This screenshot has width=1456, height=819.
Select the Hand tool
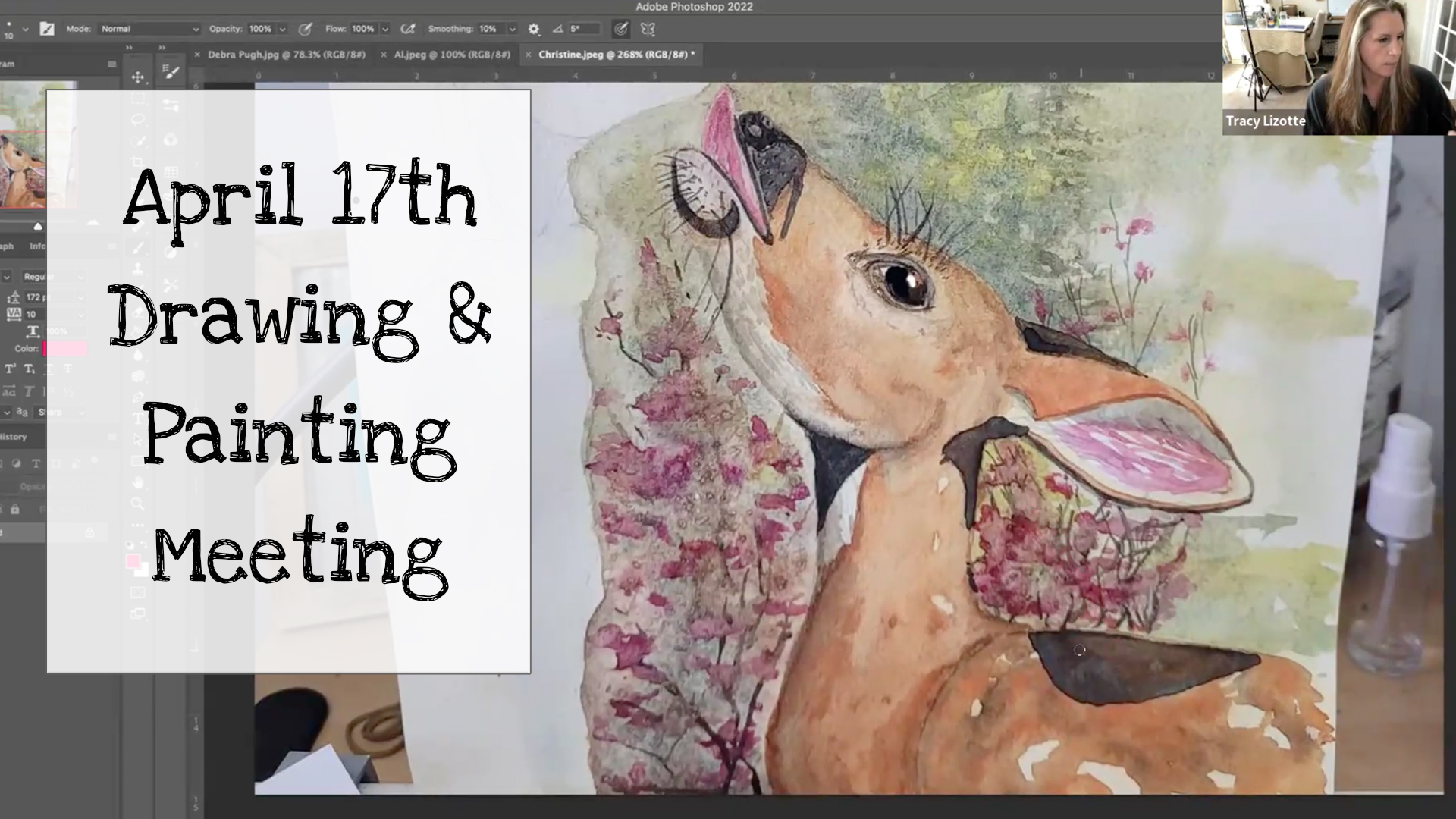point(138,482)
